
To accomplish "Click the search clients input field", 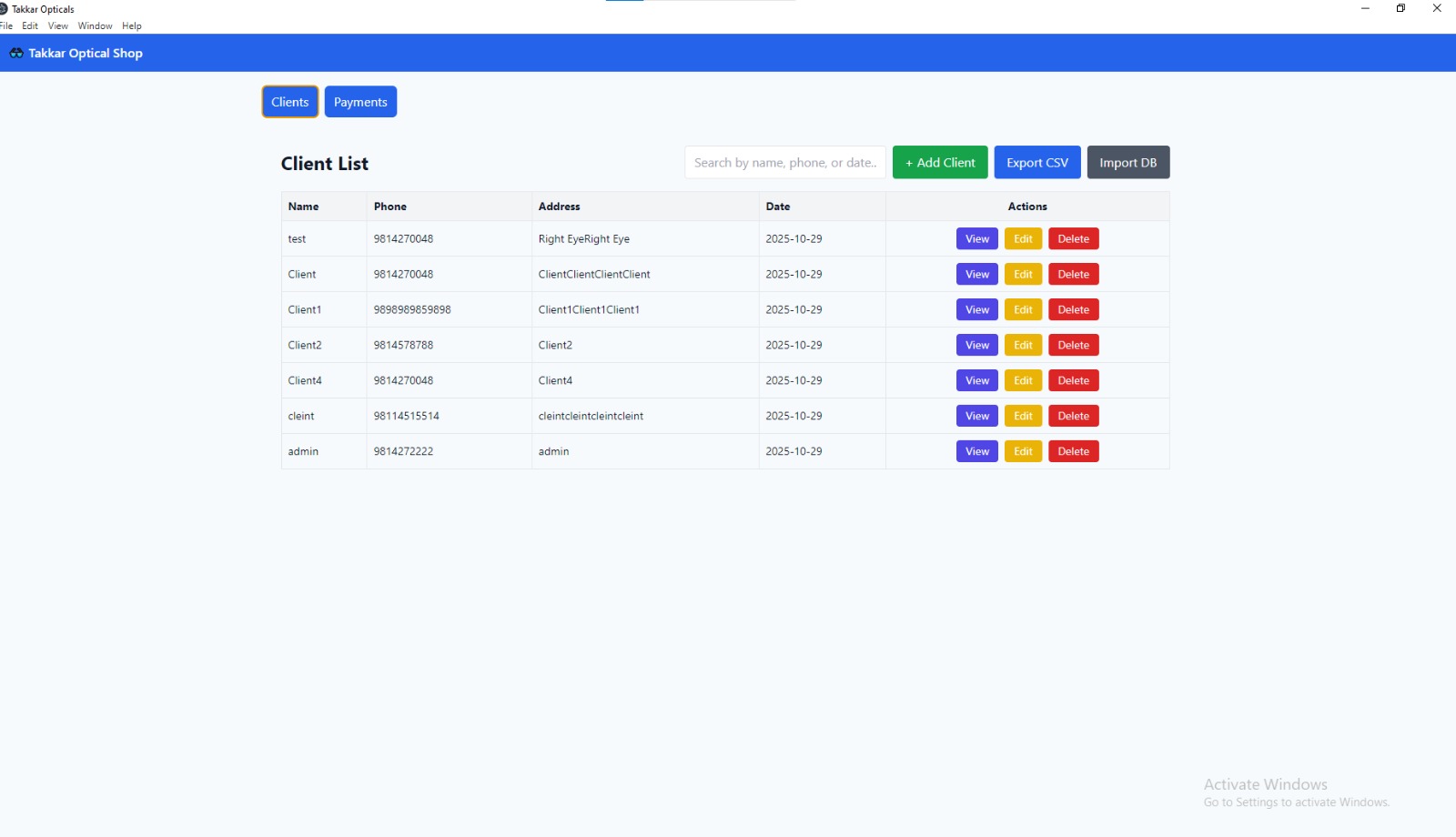I will click(x=784, y=162).
